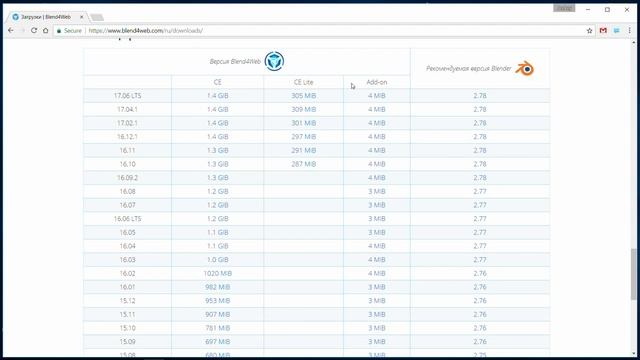Download version 16.08 CE 1.2 GiB
The height and width of the screenshot is (360, 640).
[218, 191]
